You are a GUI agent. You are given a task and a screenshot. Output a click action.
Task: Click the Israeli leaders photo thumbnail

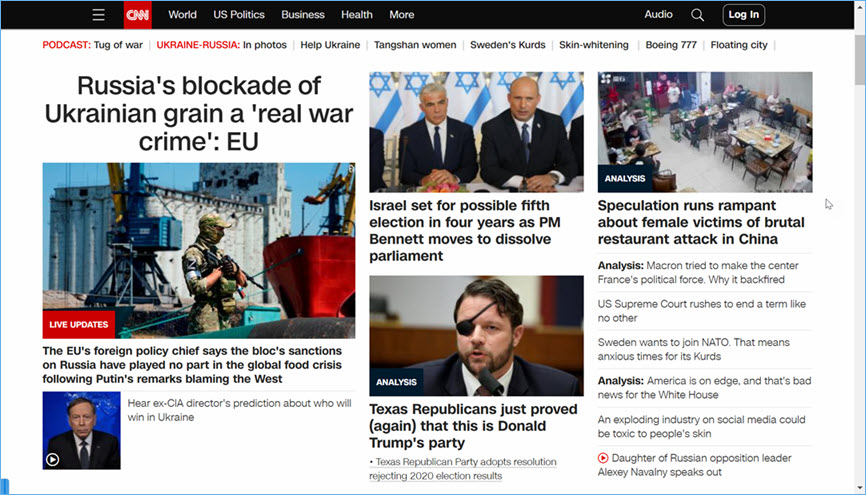pyautogui.click(x=476, y=132)
